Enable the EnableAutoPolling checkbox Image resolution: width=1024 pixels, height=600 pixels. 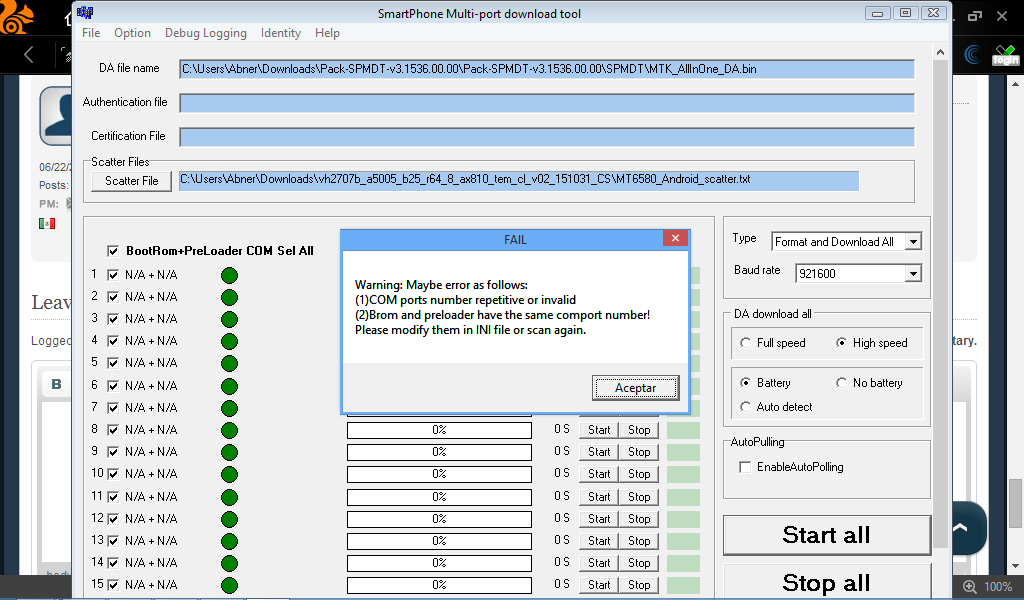point(744,467)
